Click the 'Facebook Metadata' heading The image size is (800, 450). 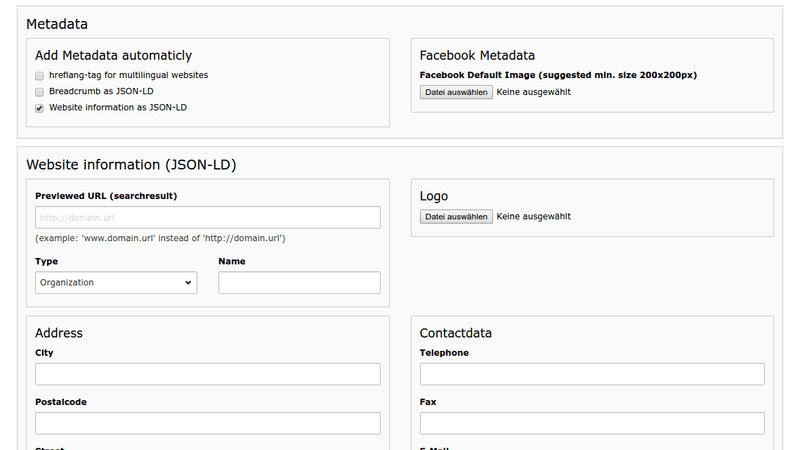click(477, 55)
